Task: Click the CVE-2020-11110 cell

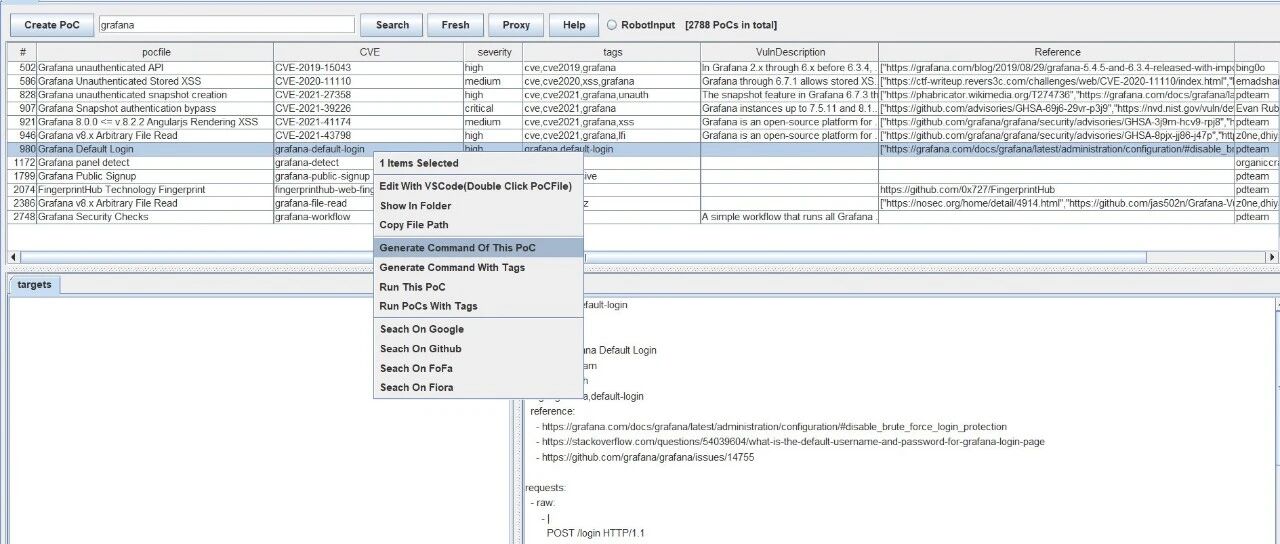Action: [368, 81]
